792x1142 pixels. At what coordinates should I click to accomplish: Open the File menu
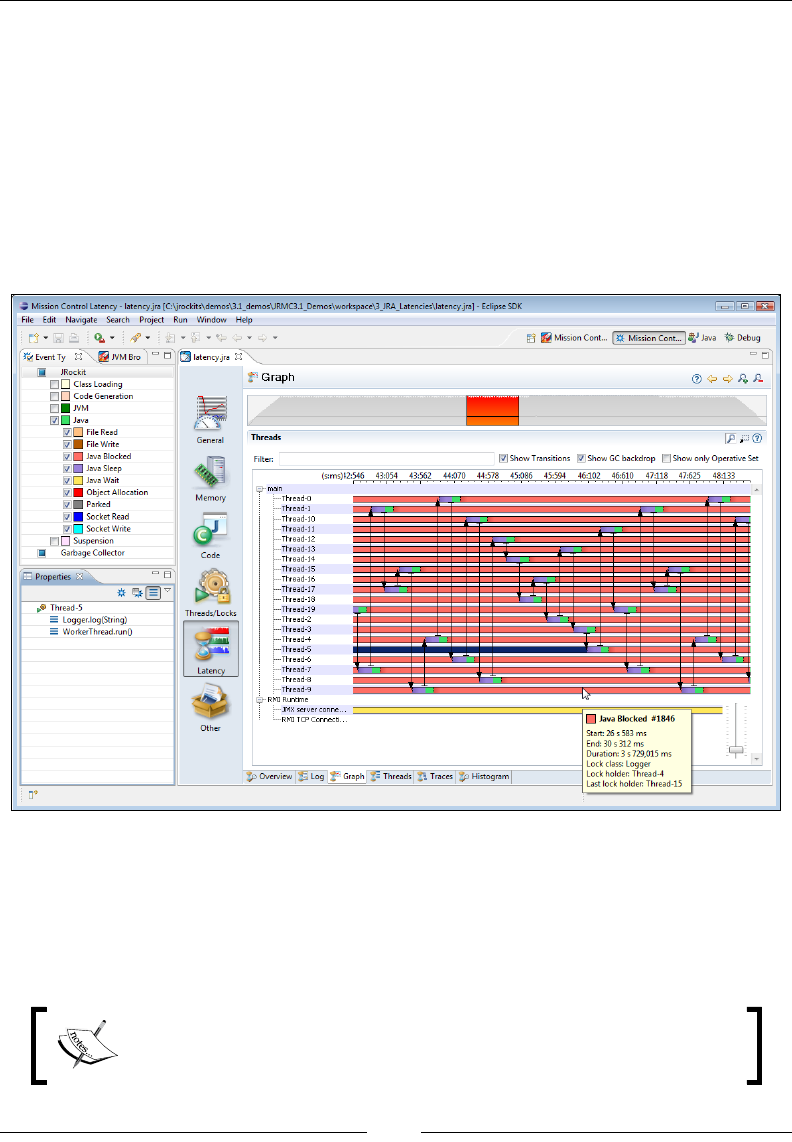click(x=28, y=320)
